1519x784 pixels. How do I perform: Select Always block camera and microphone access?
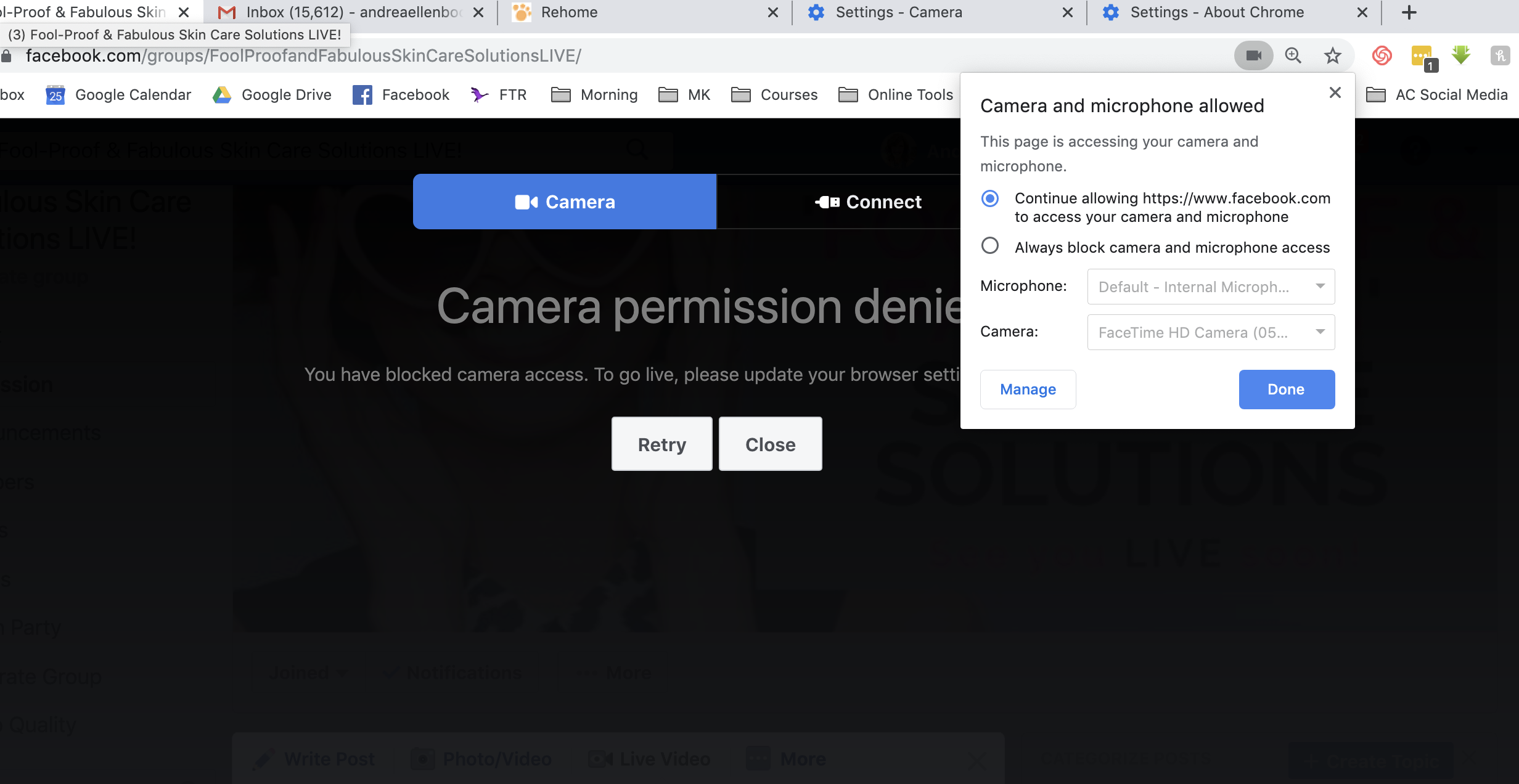pos(990,246)
